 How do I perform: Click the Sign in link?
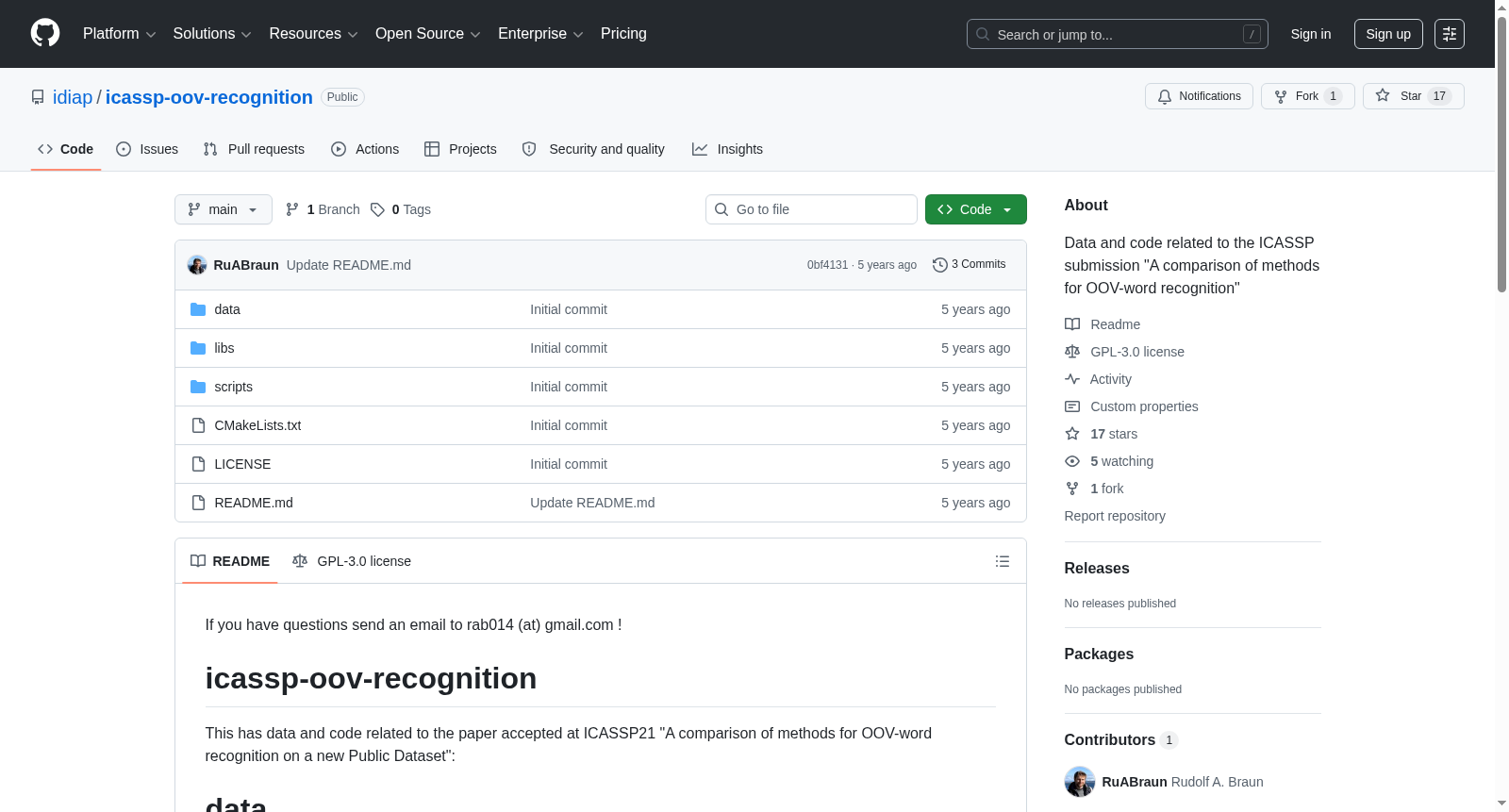click(x=1311, y=34)
